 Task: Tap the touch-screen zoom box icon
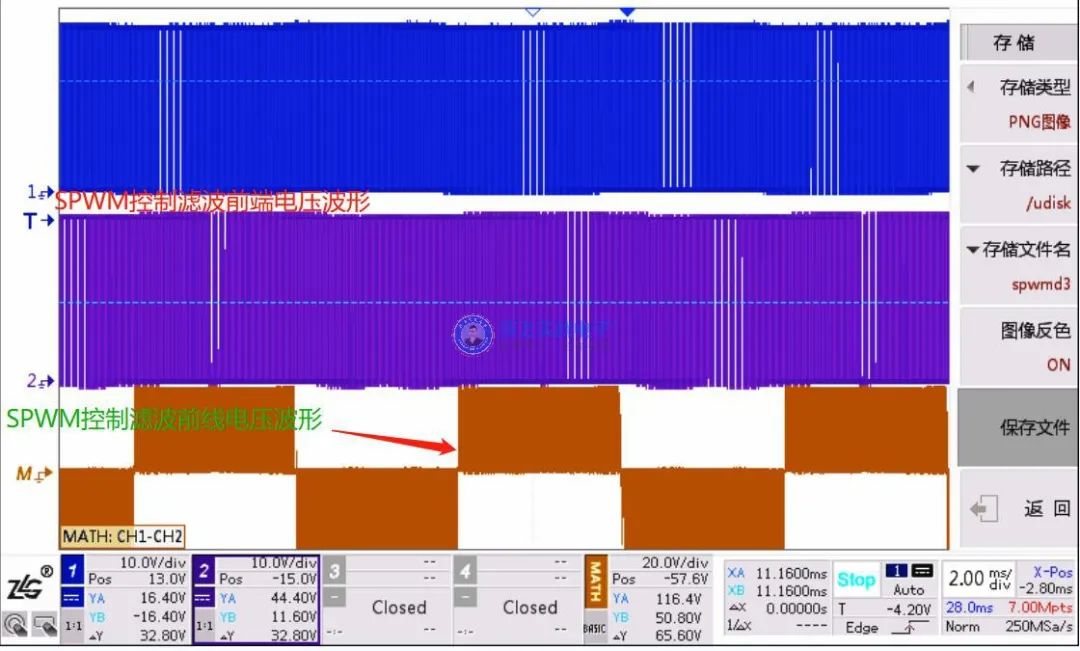(x=44, y=626)
